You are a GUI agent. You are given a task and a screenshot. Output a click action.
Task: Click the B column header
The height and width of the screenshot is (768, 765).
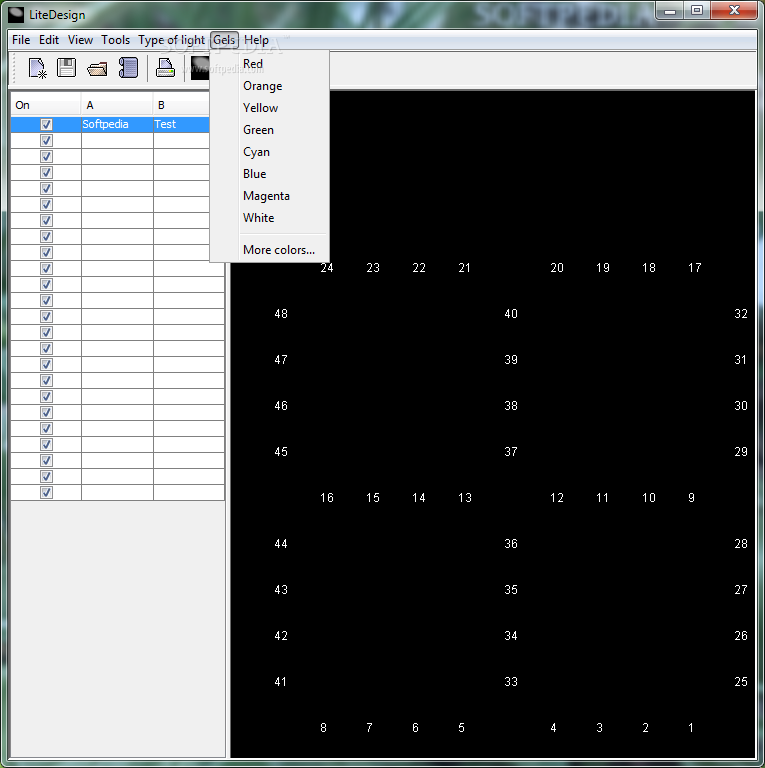181,105
